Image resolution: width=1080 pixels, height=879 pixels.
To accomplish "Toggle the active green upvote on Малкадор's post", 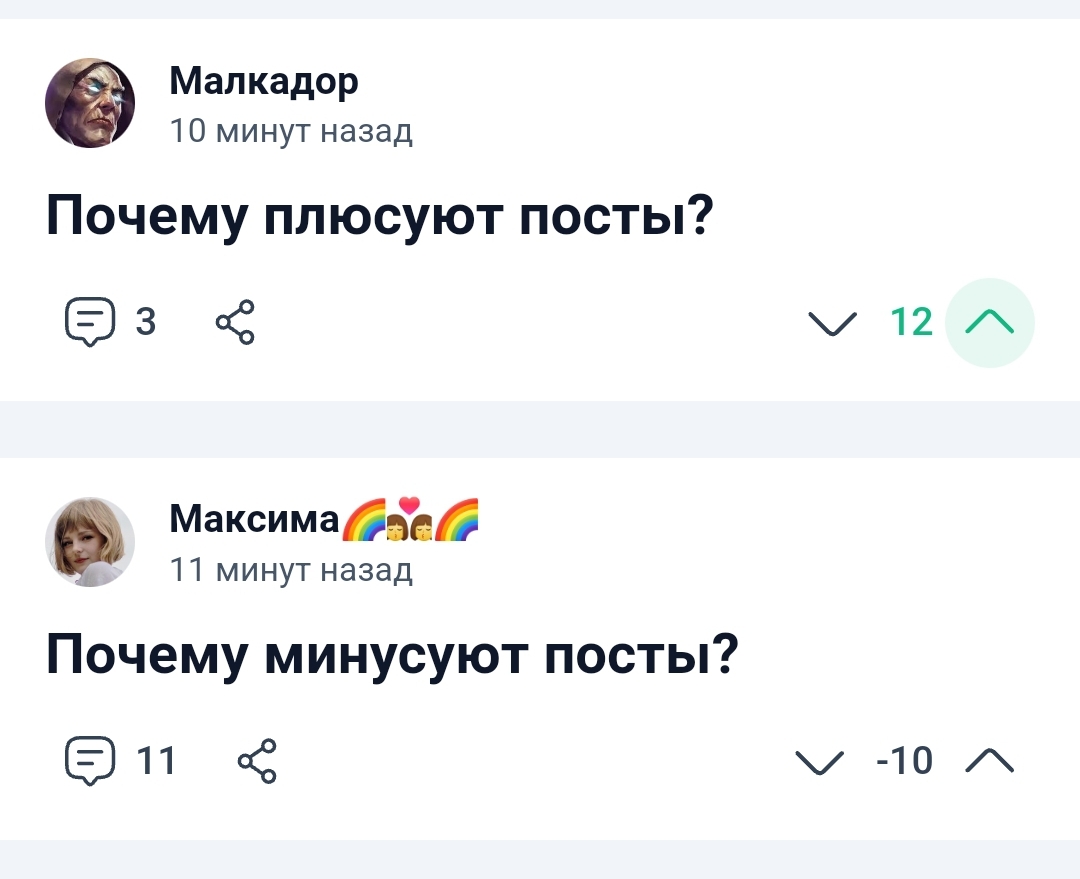I will [x=990, y=322].
